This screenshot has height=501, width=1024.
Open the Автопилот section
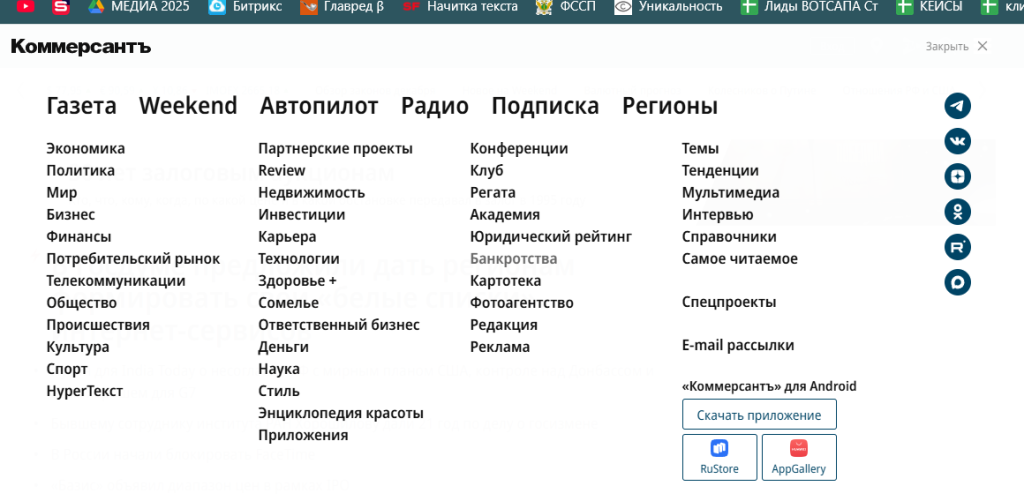point(319,106)
